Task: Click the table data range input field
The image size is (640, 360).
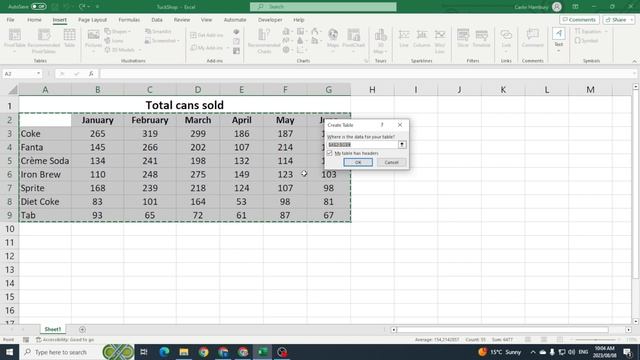Action: 362,144
